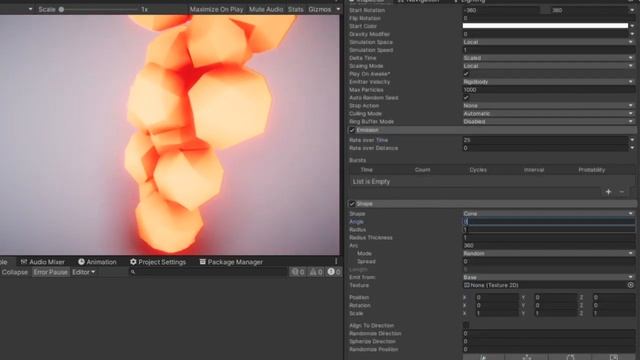This screenshot has width=640, height=360.
Task: Switch to Audio Mixer tab
Action: tap(43, 262)
